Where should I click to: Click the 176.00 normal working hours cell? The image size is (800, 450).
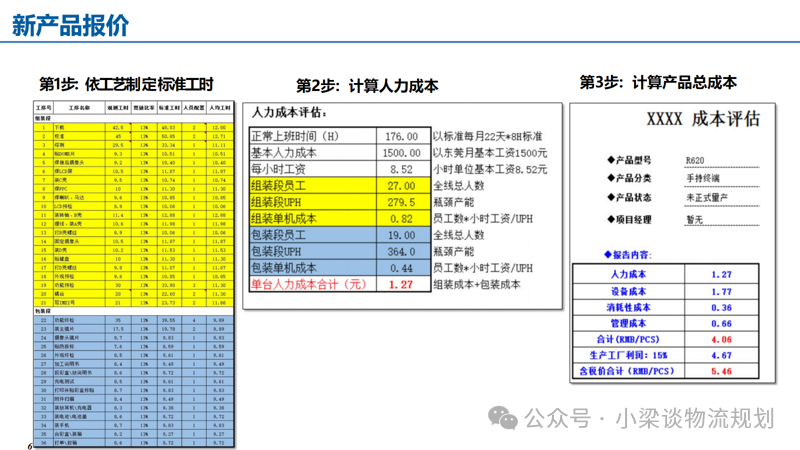click(401, 136)
